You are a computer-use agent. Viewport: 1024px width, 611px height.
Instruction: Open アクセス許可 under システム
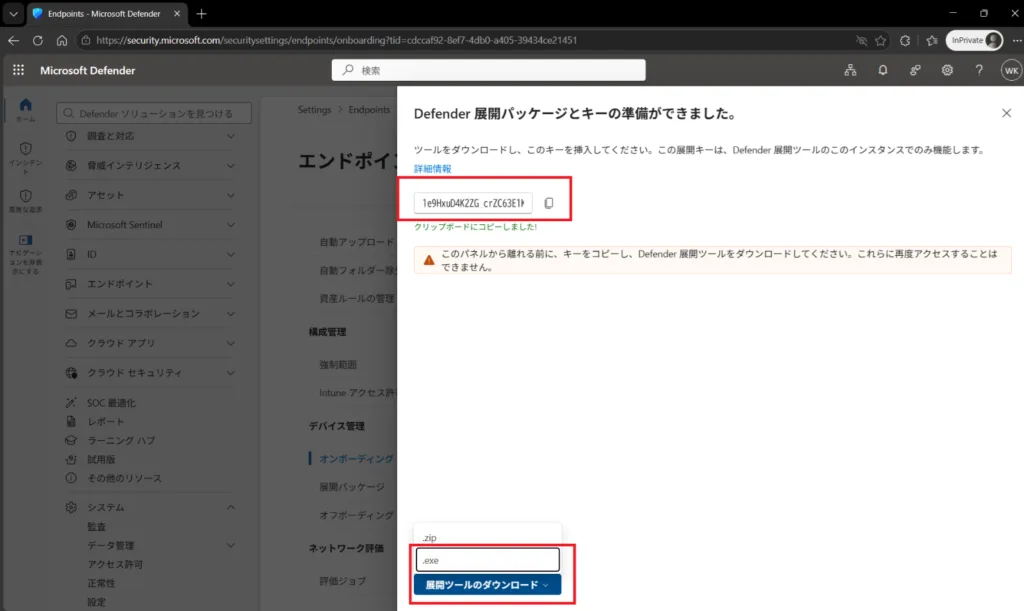pos(115,564)
